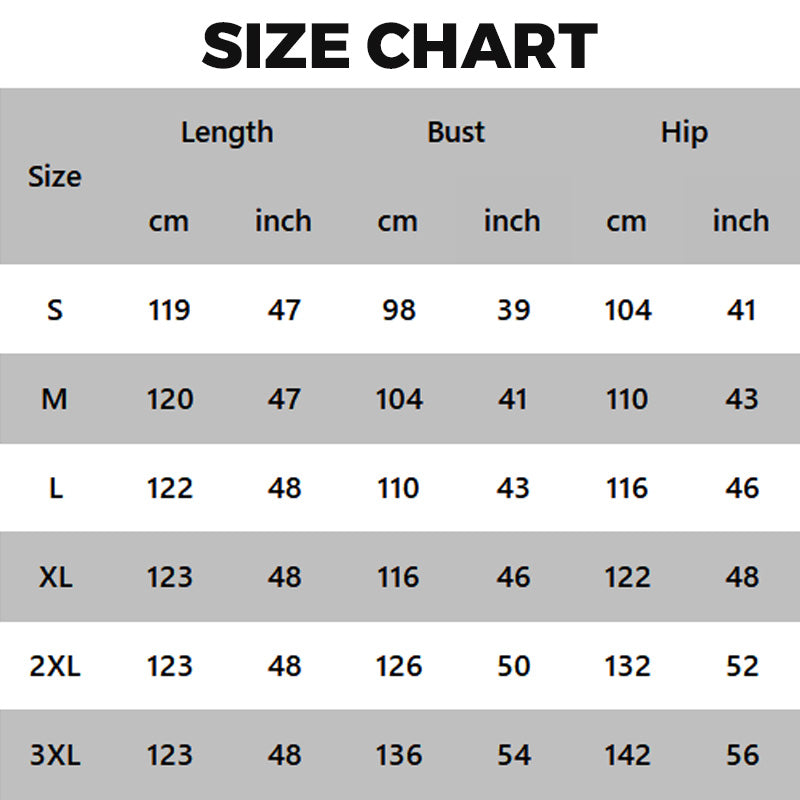Viewport: 800px width, 800px height.
Task: Click the 119 cm length value
Action: (x=169, y=310)
